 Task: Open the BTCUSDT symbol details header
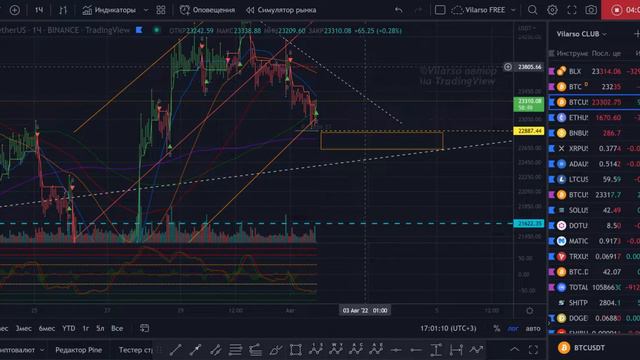(582, 348)
